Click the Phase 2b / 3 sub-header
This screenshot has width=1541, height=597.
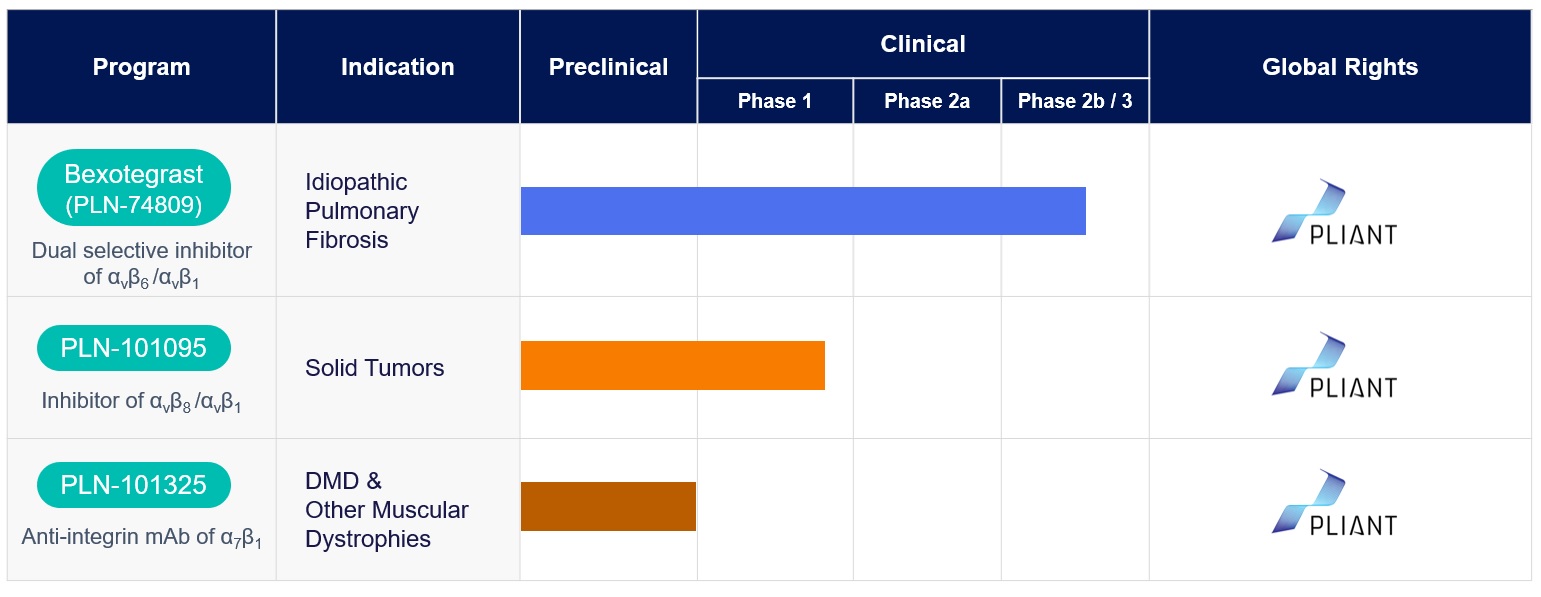1075,101
